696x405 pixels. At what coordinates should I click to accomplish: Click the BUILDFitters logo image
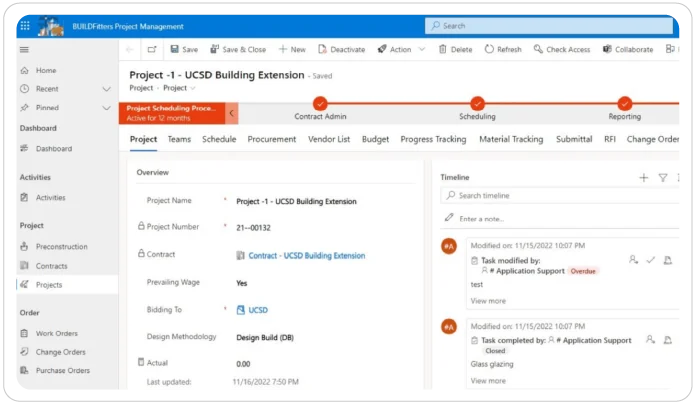50,27
